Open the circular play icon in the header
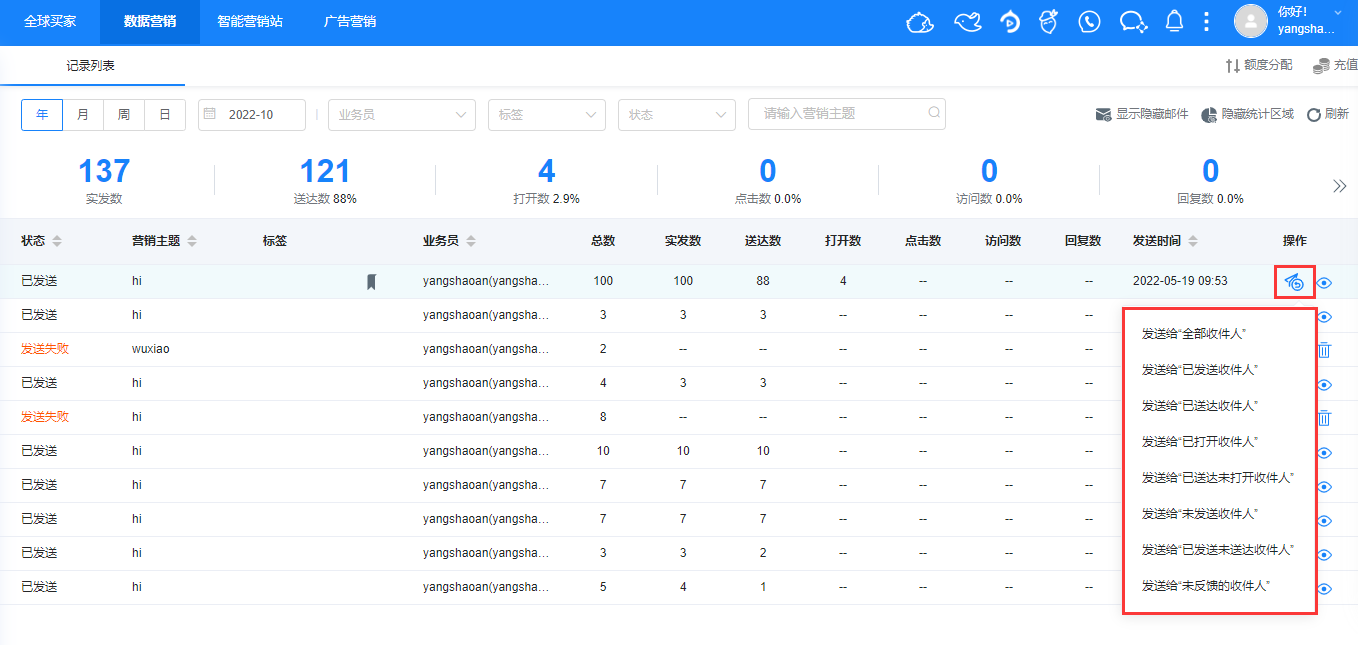Viewport: 1358px width, 645px height. pos(1010,22)
